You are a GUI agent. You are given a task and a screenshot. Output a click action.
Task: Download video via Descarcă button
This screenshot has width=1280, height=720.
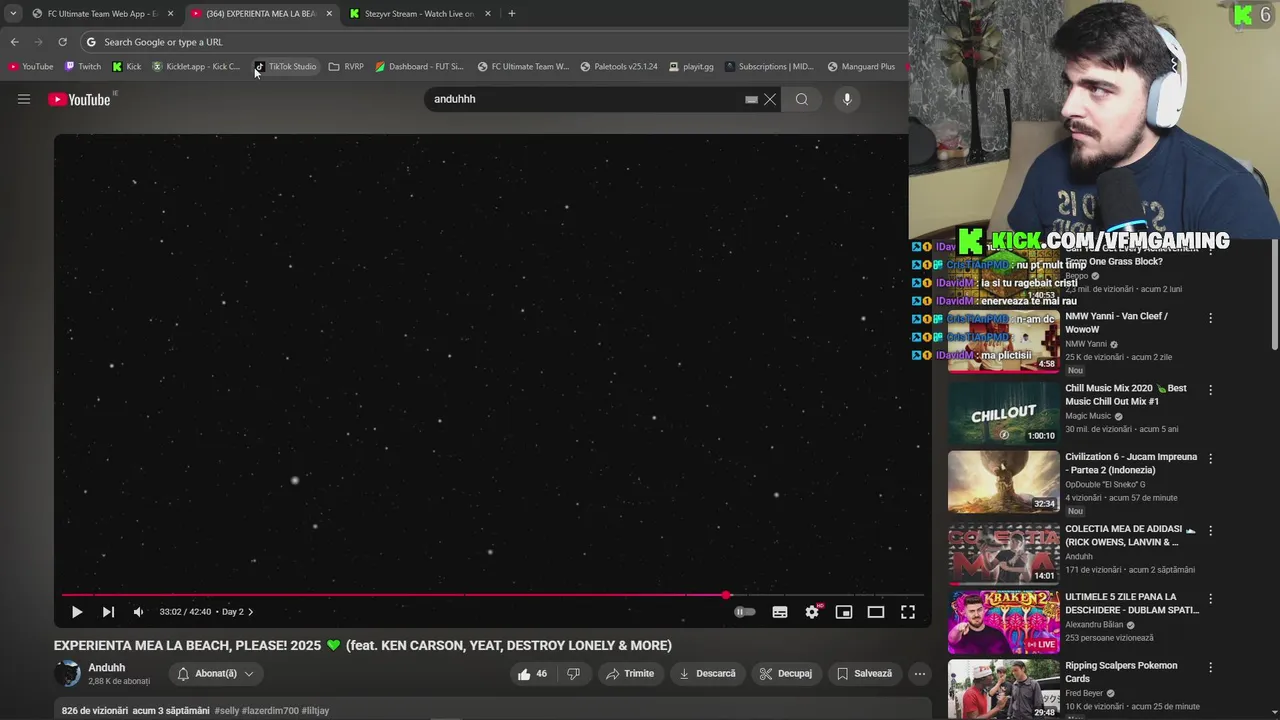707,674
